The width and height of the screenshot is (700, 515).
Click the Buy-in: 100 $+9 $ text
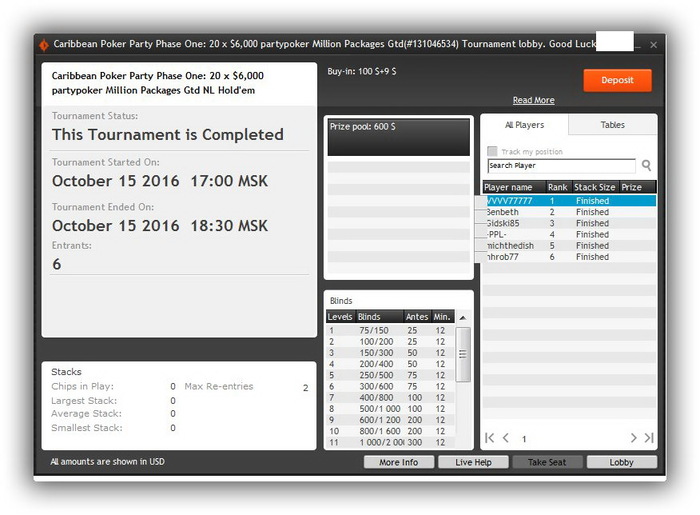(x=362, y=71)
